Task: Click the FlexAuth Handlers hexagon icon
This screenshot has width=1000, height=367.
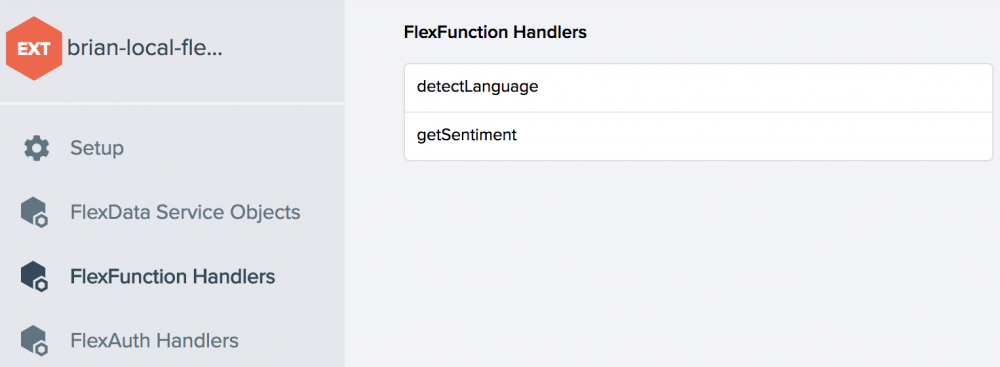Action: point(34,341)
